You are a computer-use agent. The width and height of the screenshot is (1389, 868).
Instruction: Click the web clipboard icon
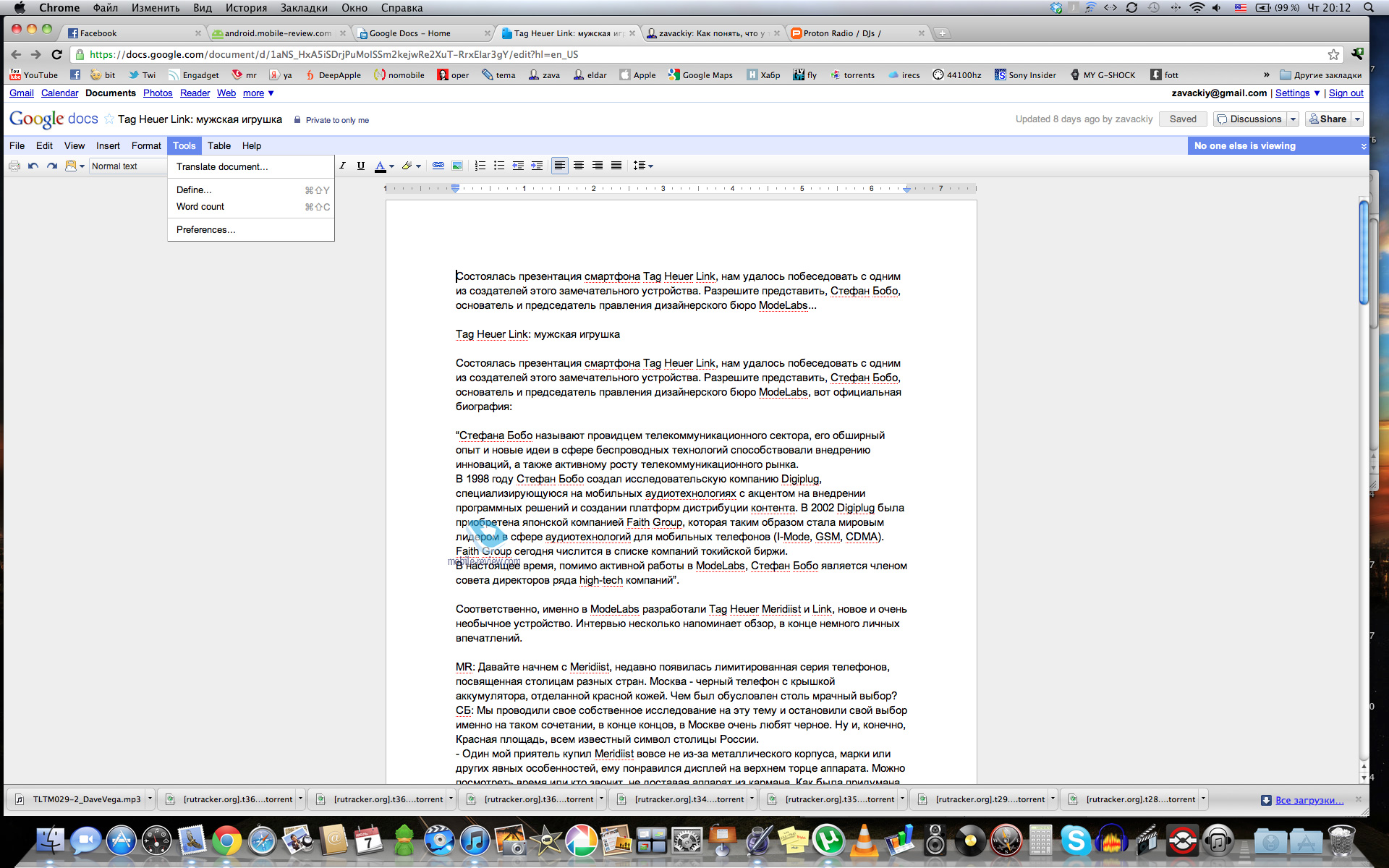click(71, 166)
